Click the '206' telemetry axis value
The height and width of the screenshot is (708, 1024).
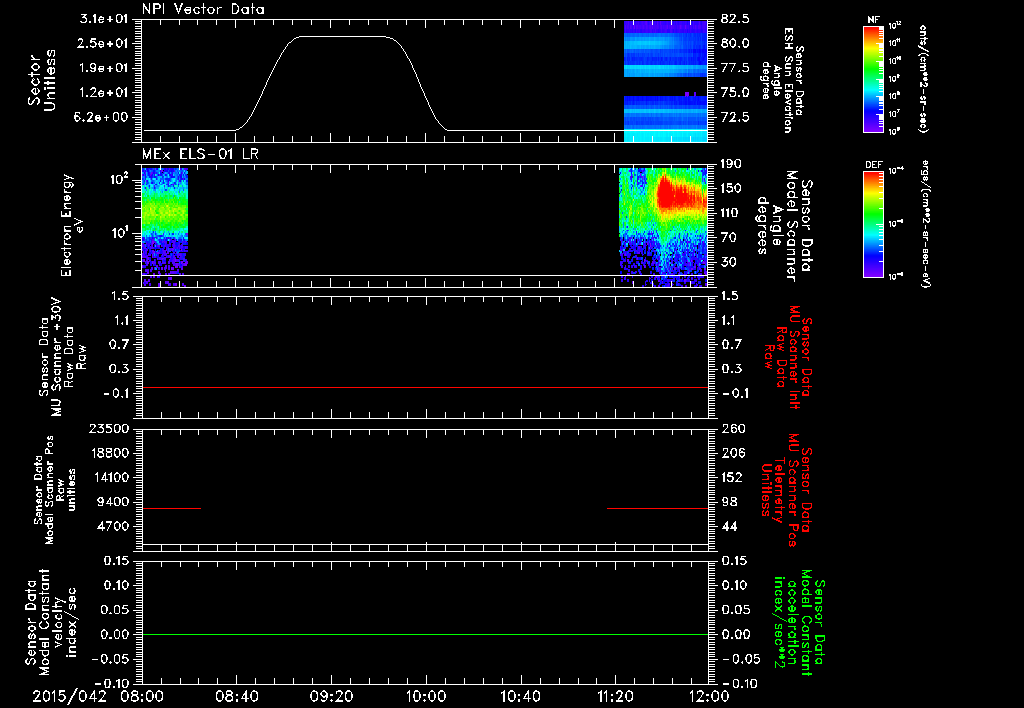(733, 453)
